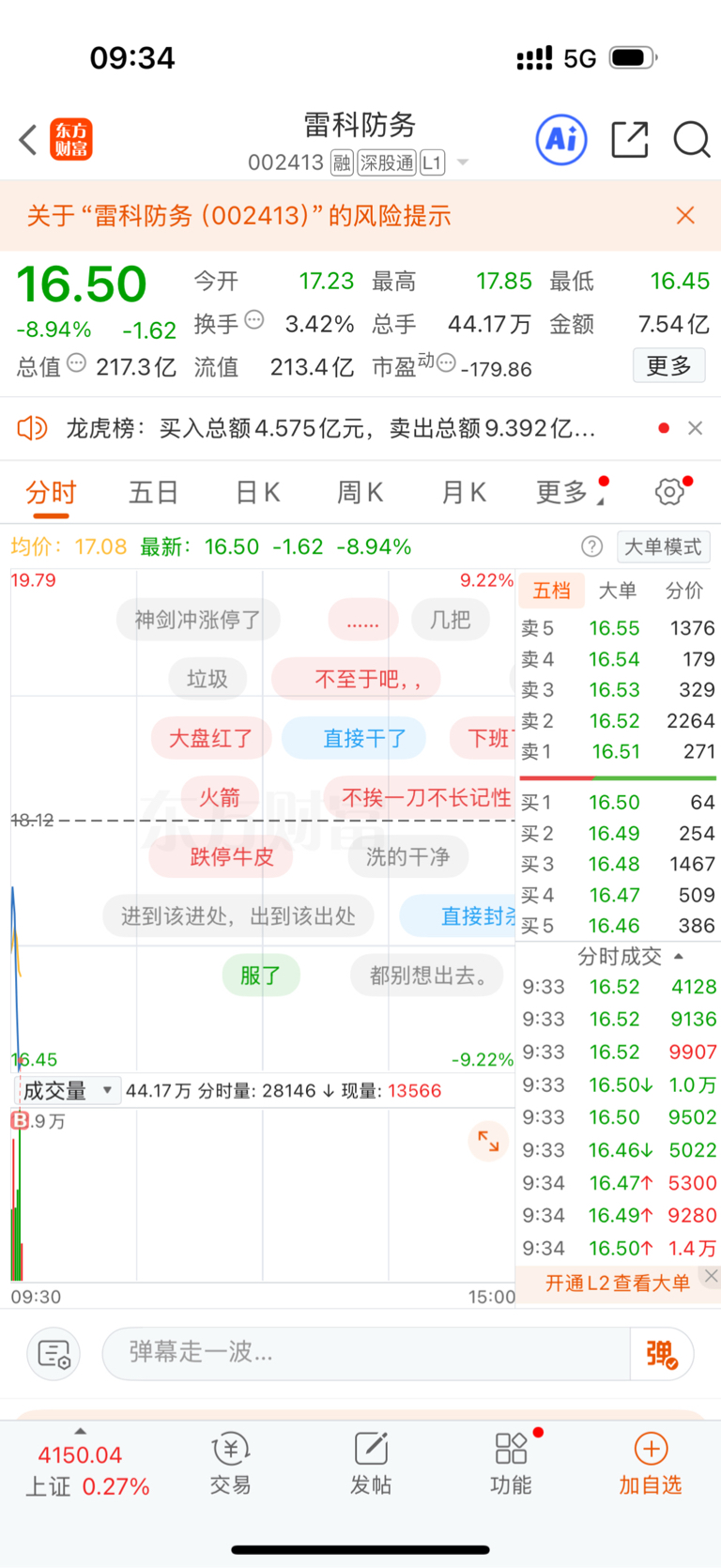Select the 大单 tab
This screenshot has width=721, height=1568.
click(618, 591)
